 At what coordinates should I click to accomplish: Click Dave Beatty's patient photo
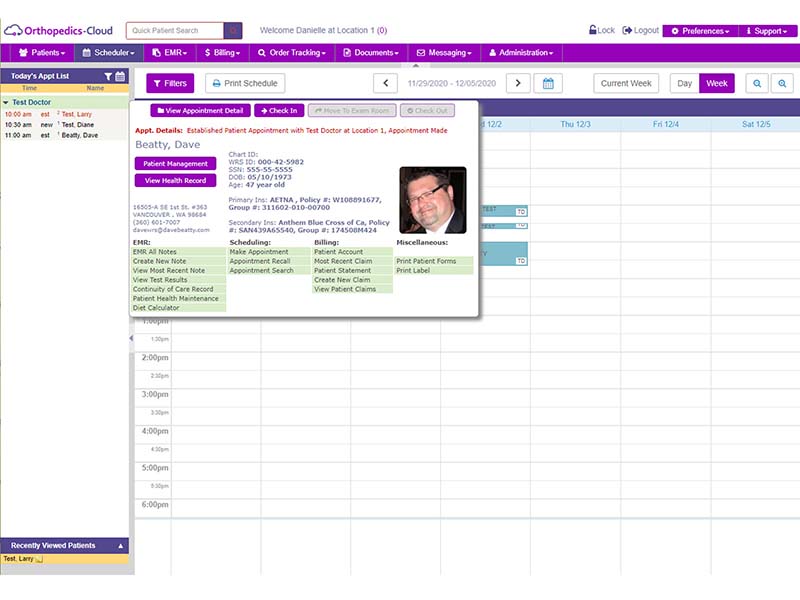point(433,200)
